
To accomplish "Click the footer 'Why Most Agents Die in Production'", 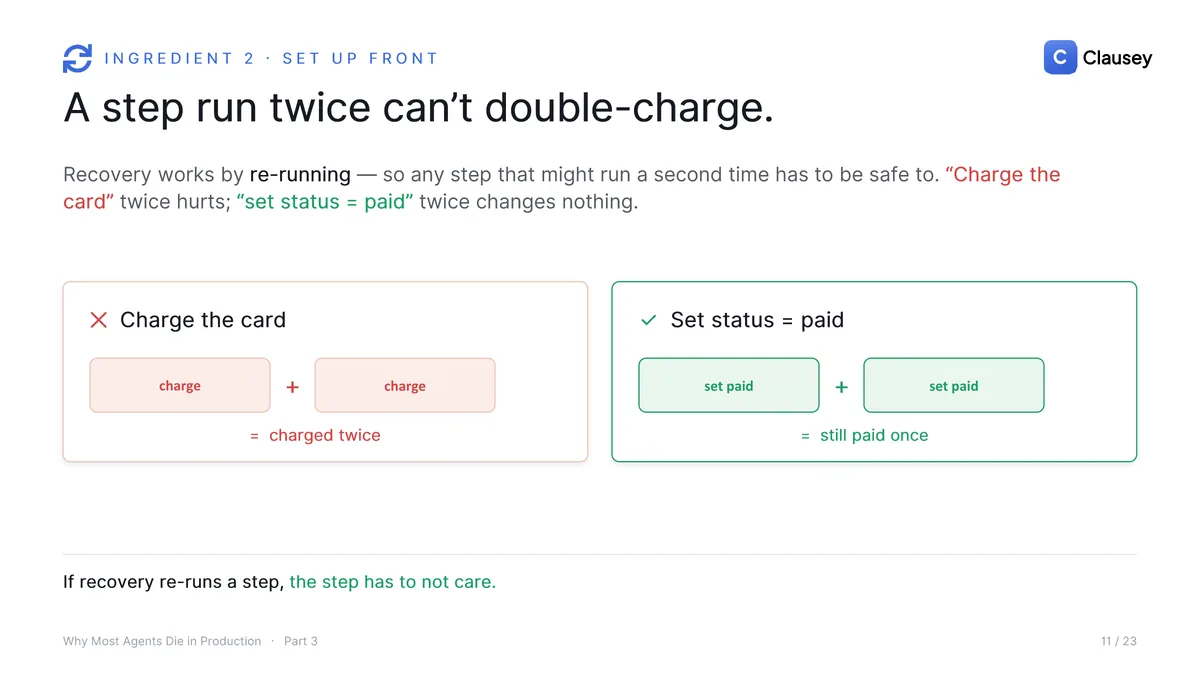I will [162, 641].
